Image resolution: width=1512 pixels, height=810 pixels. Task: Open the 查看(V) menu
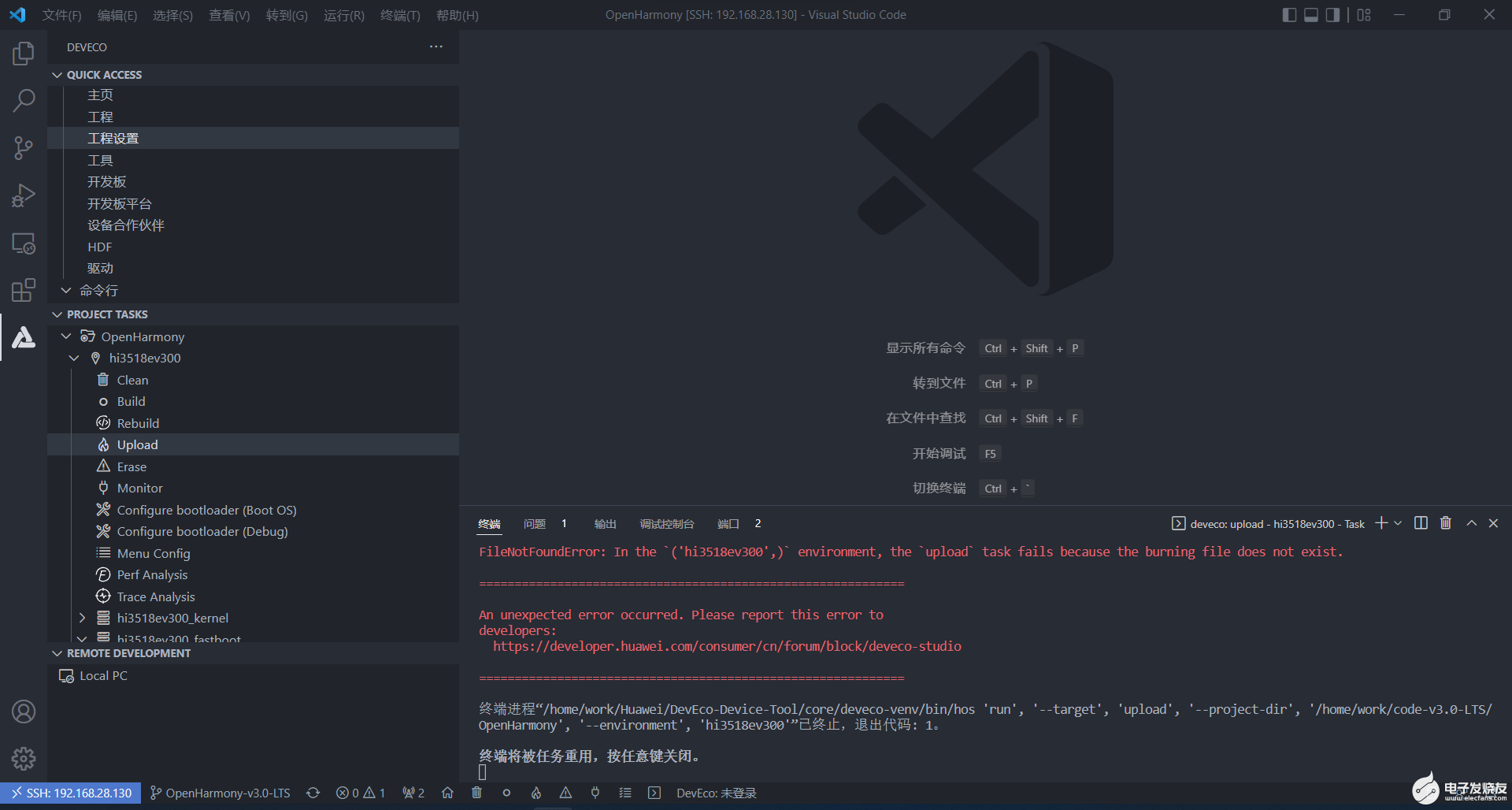click(x=229, y=15)
